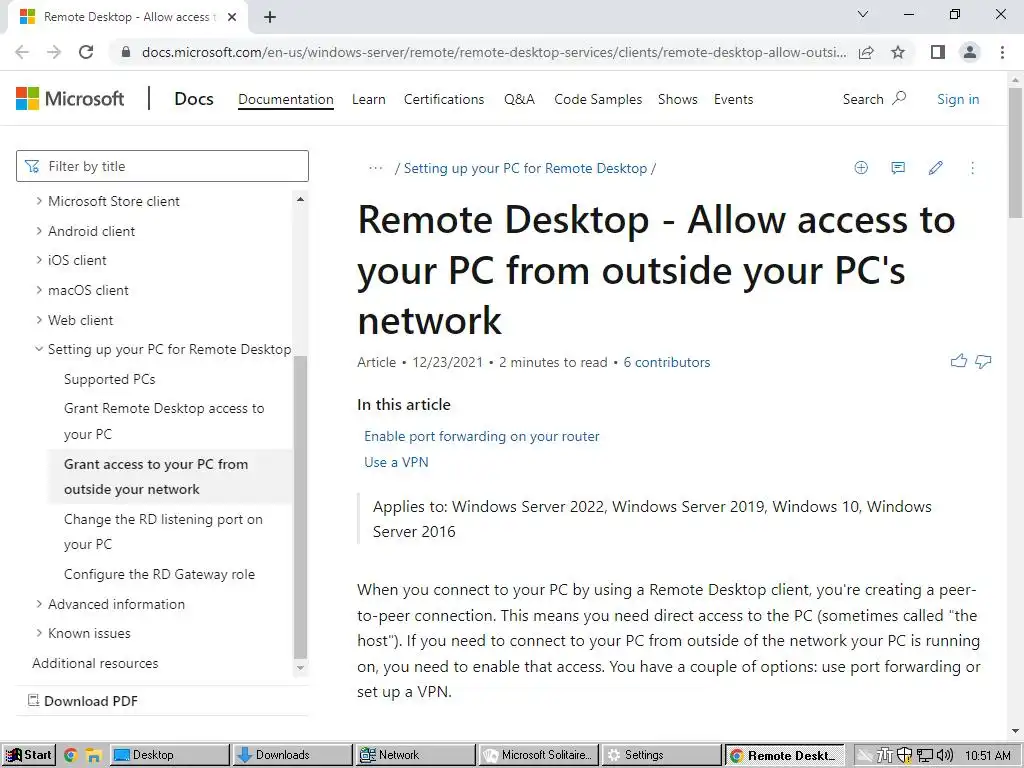Switch to Downloads taskbar window
This screenshot has width=1024, height=768.
pyautogui.click(x=292, y=755)
